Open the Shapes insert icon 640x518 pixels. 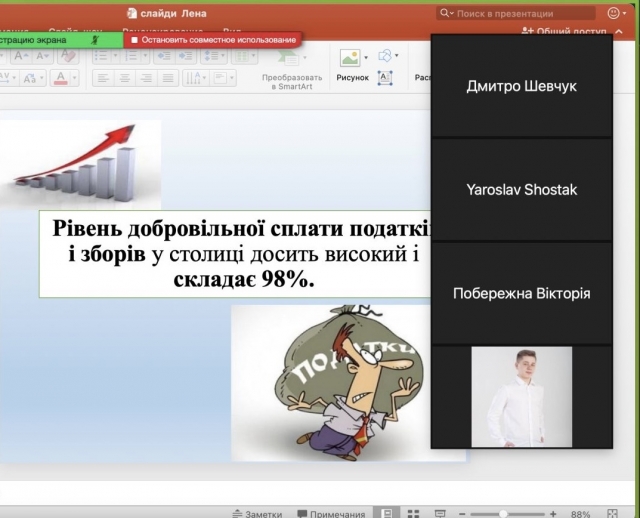[x=385, y=57]
